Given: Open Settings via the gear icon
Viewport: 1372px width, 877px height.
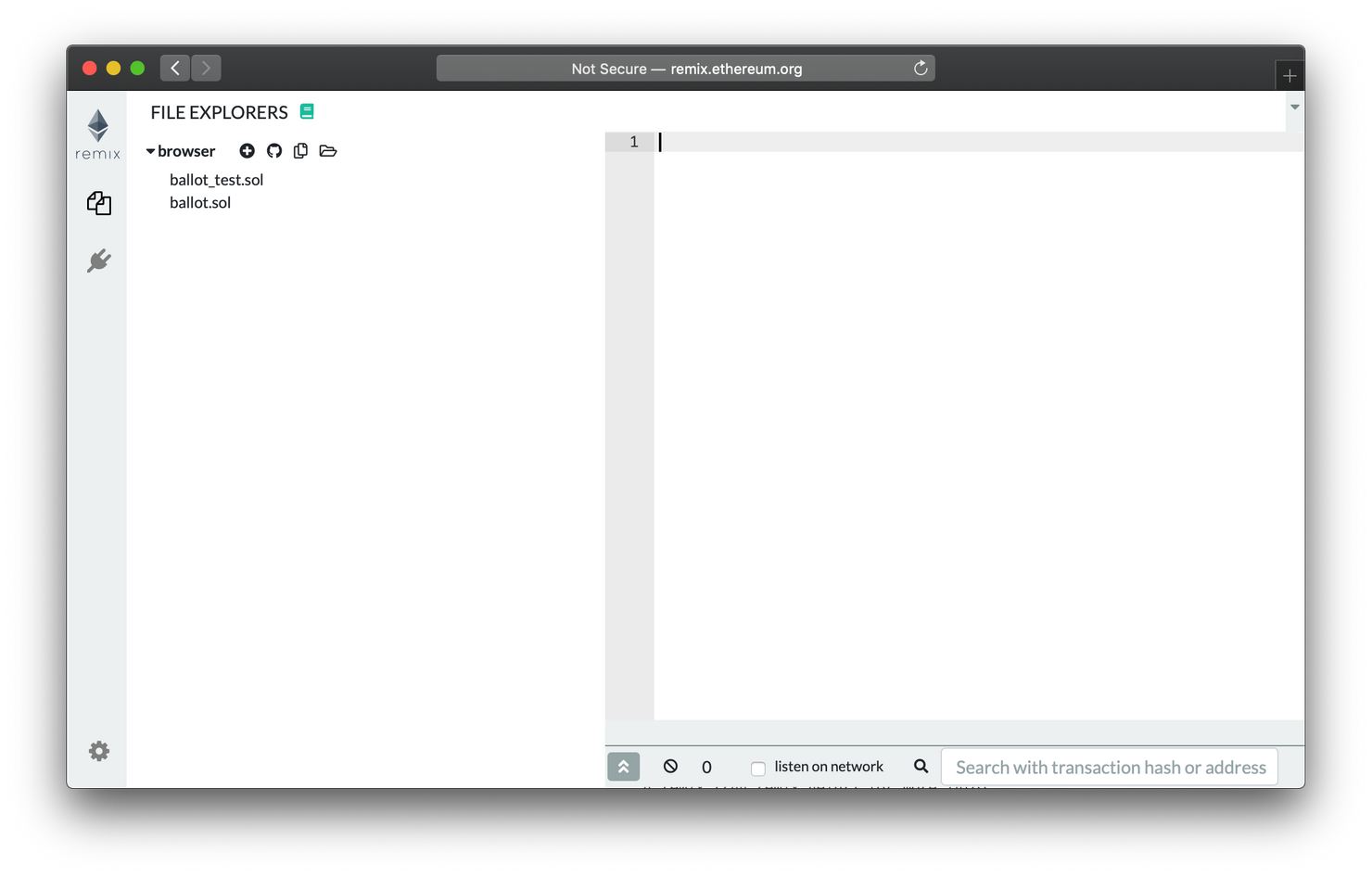Looking at the screenshot, I should 99,751.
